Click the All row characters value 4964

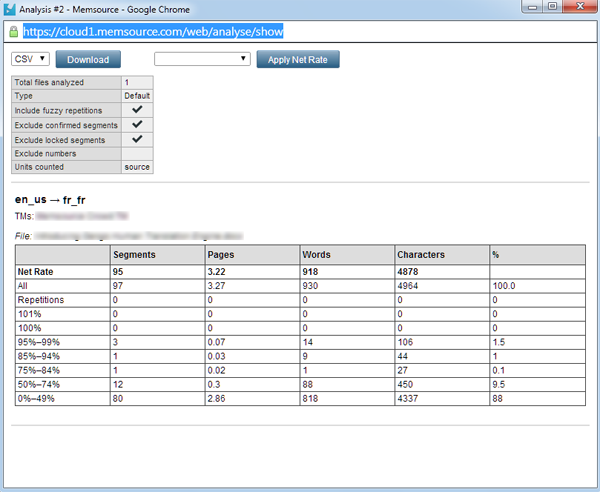click(408, 286)
